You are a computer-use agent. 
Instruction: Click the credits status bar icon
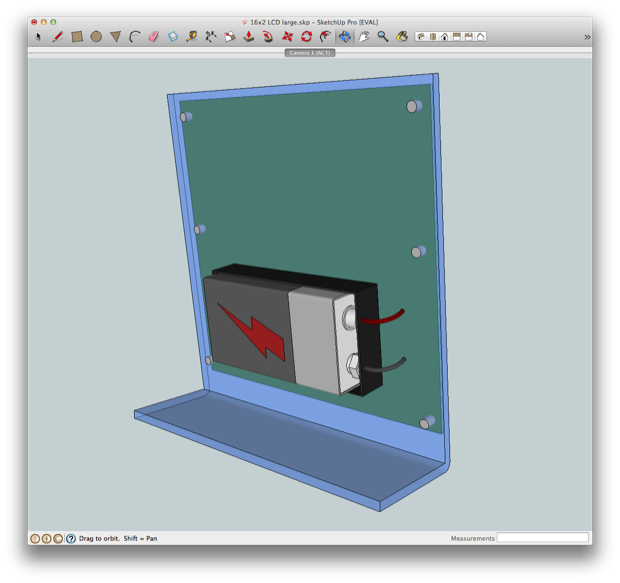pyautogui.click(x=46, y=538)
